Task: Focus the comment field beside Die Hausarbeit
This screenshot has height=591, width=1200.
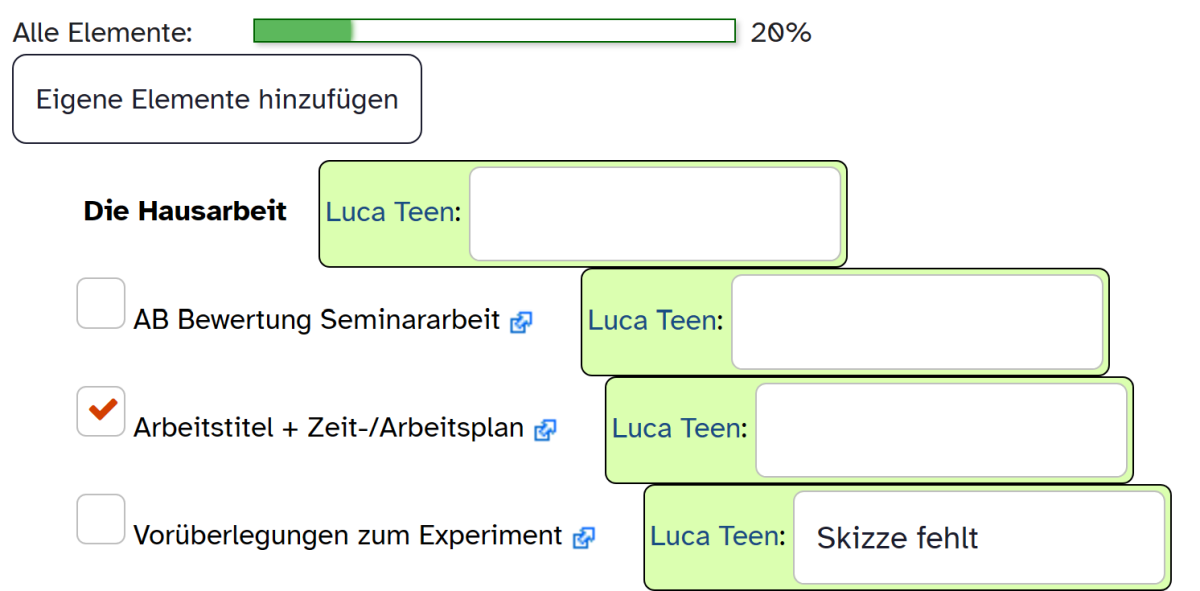Action: (655, 214)
